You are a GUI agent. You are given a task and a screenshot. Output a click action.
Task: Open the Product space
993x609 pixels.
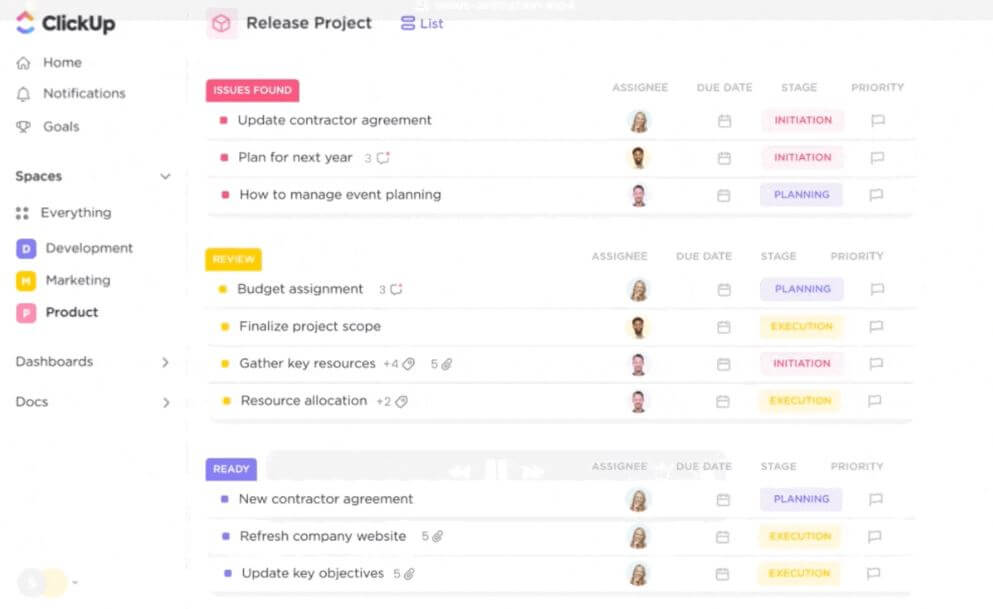coord(72,312)
